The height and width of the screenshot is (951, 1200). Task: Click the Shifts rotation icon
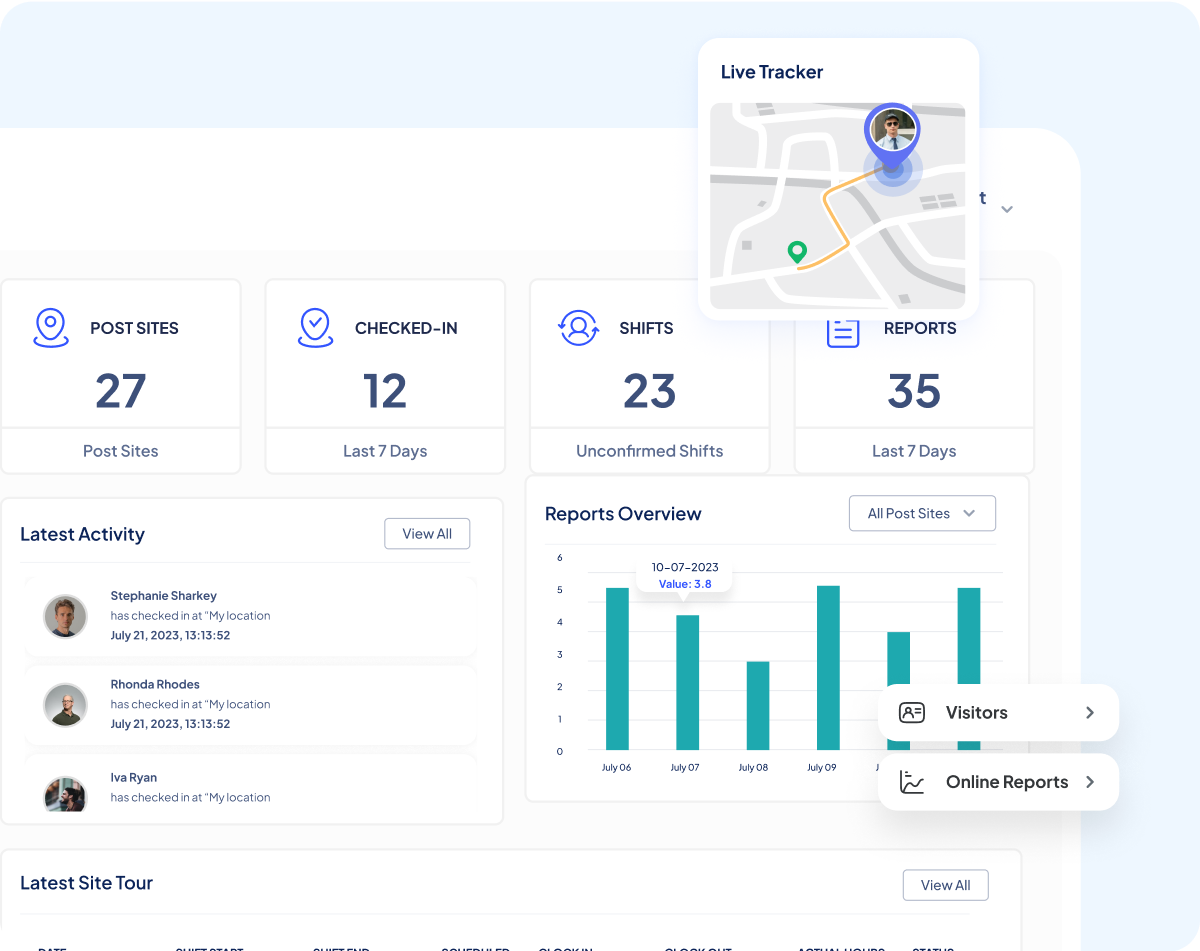pyautogui.click(x=578, y=327)
